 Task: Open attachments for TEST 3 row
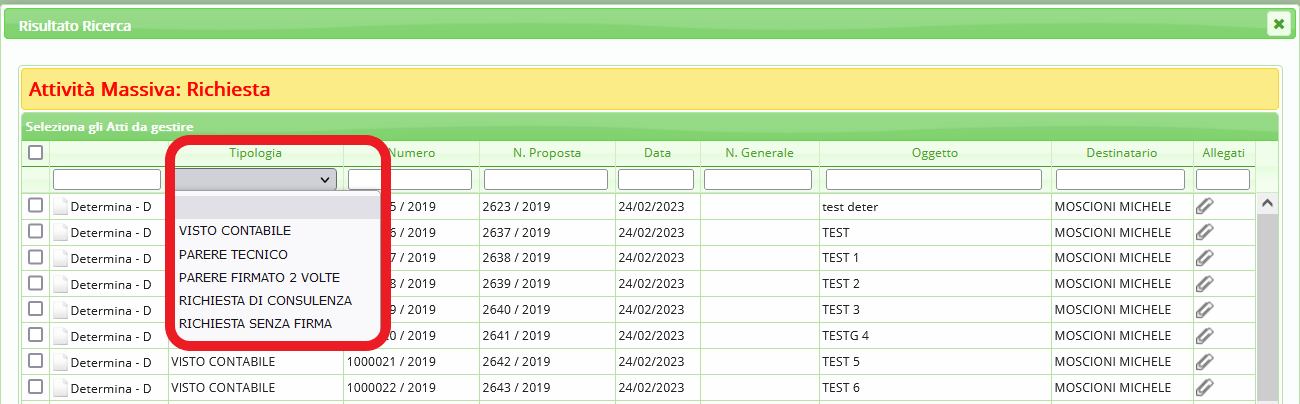point(1205,310)
